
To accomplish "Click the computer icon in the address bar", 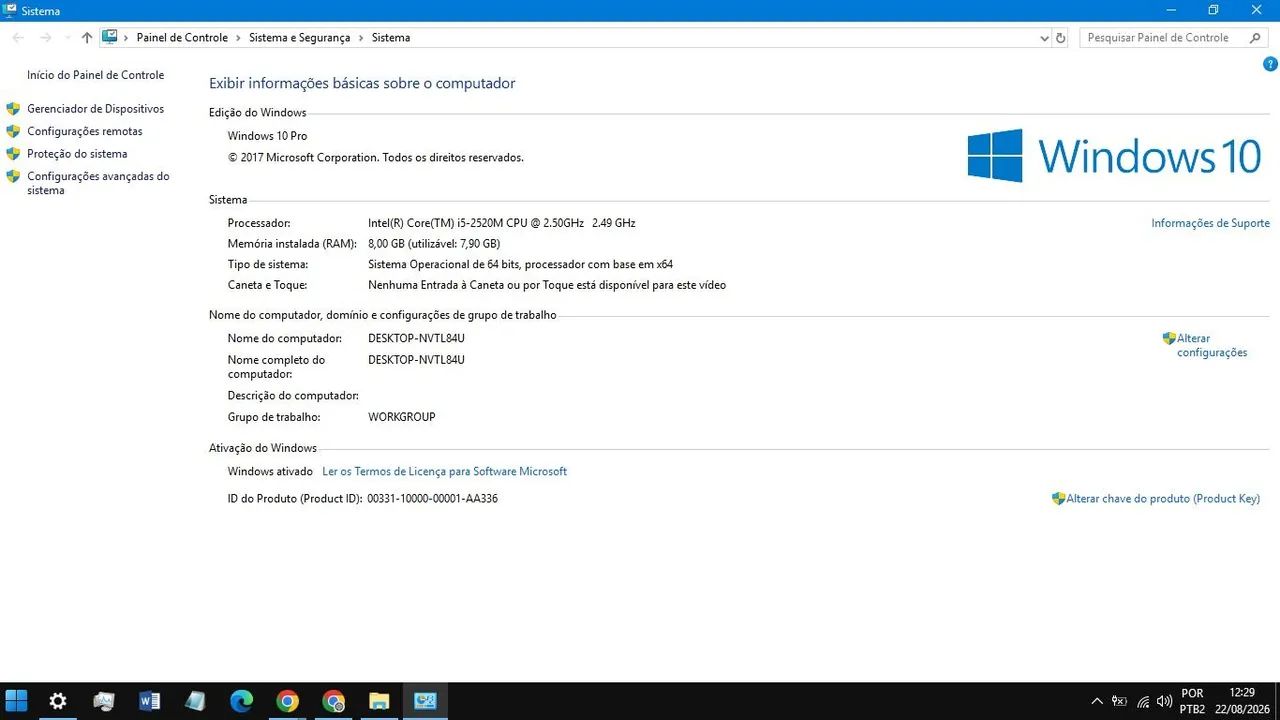I will pyautogui.click(x=110, y=37).
